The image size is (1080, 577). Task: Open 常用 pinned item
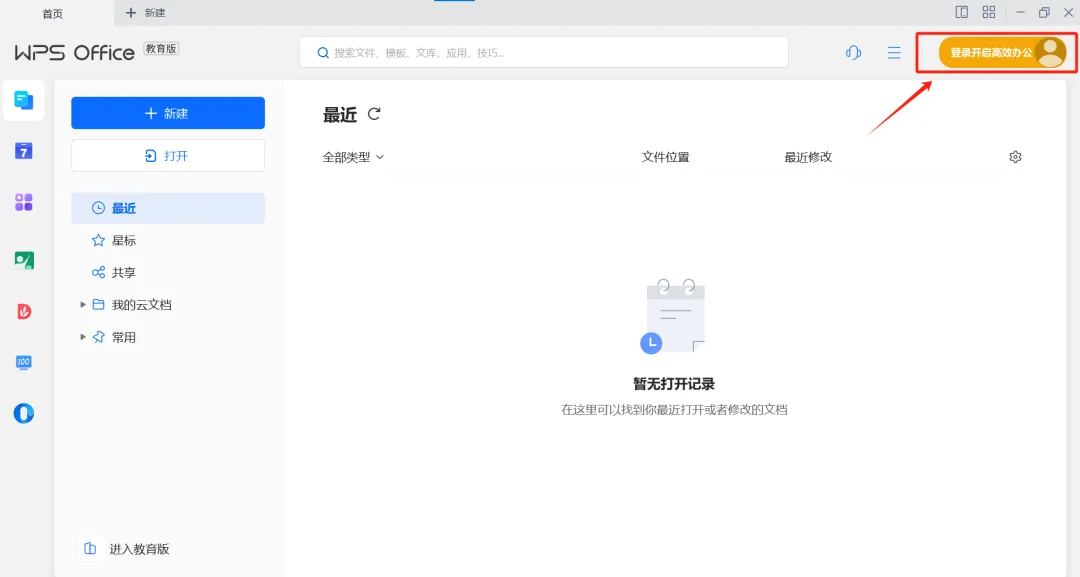click(x=124, y=337)
